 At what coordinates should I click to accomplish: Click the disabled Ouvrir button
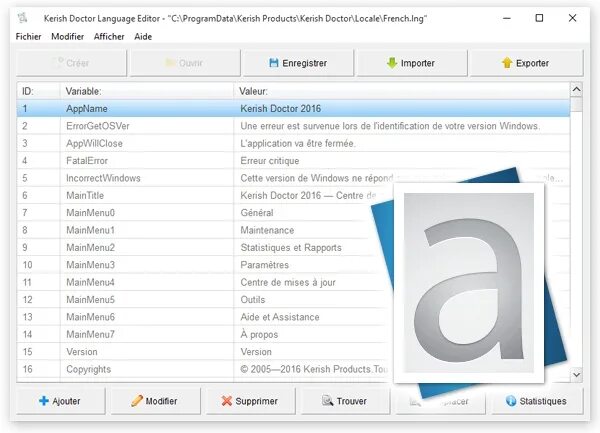pos(185,63)
